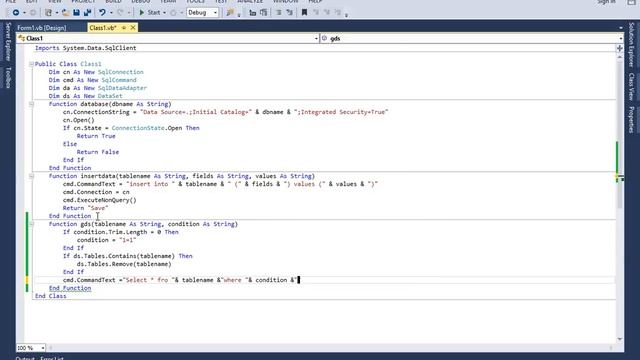The height and width of the screenshot is (360, 640).
Task: Click the Return "Save" line
Action: (x=85, y=208)
